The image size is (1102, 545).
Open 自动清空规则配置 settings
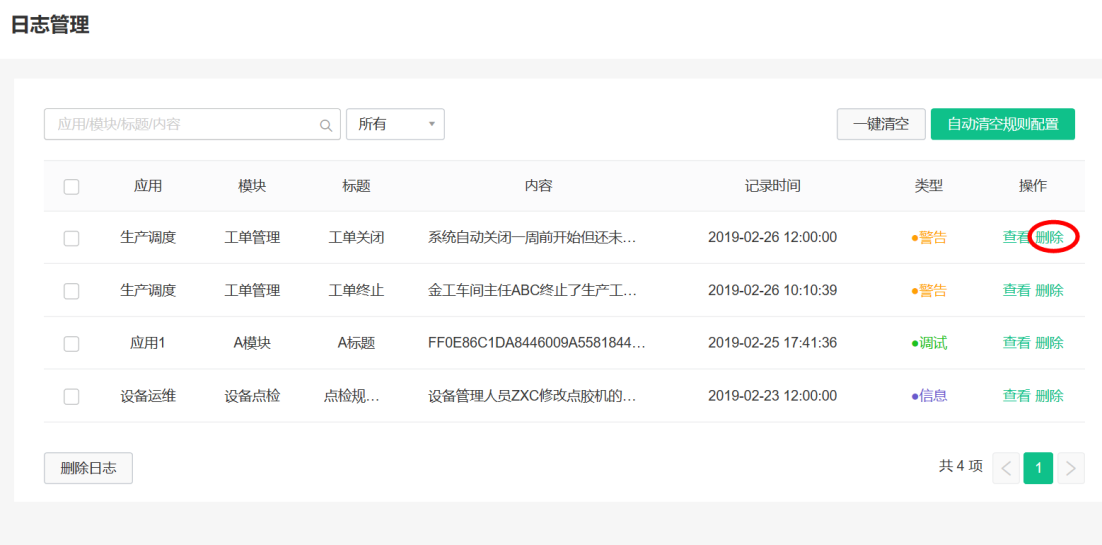[x=1002, y=124]
